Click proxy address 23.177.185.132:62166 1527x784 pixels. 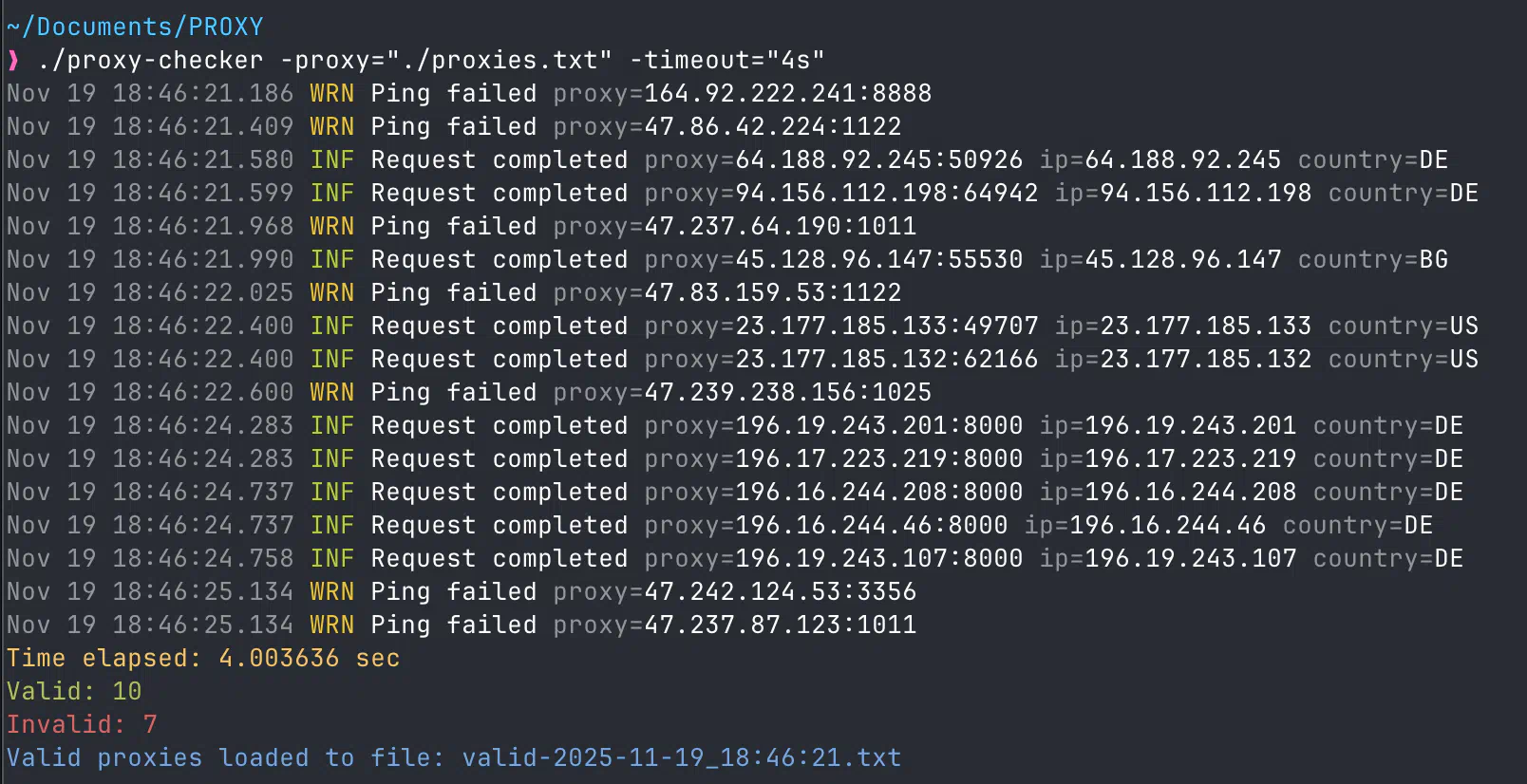(x=886, y=360)
